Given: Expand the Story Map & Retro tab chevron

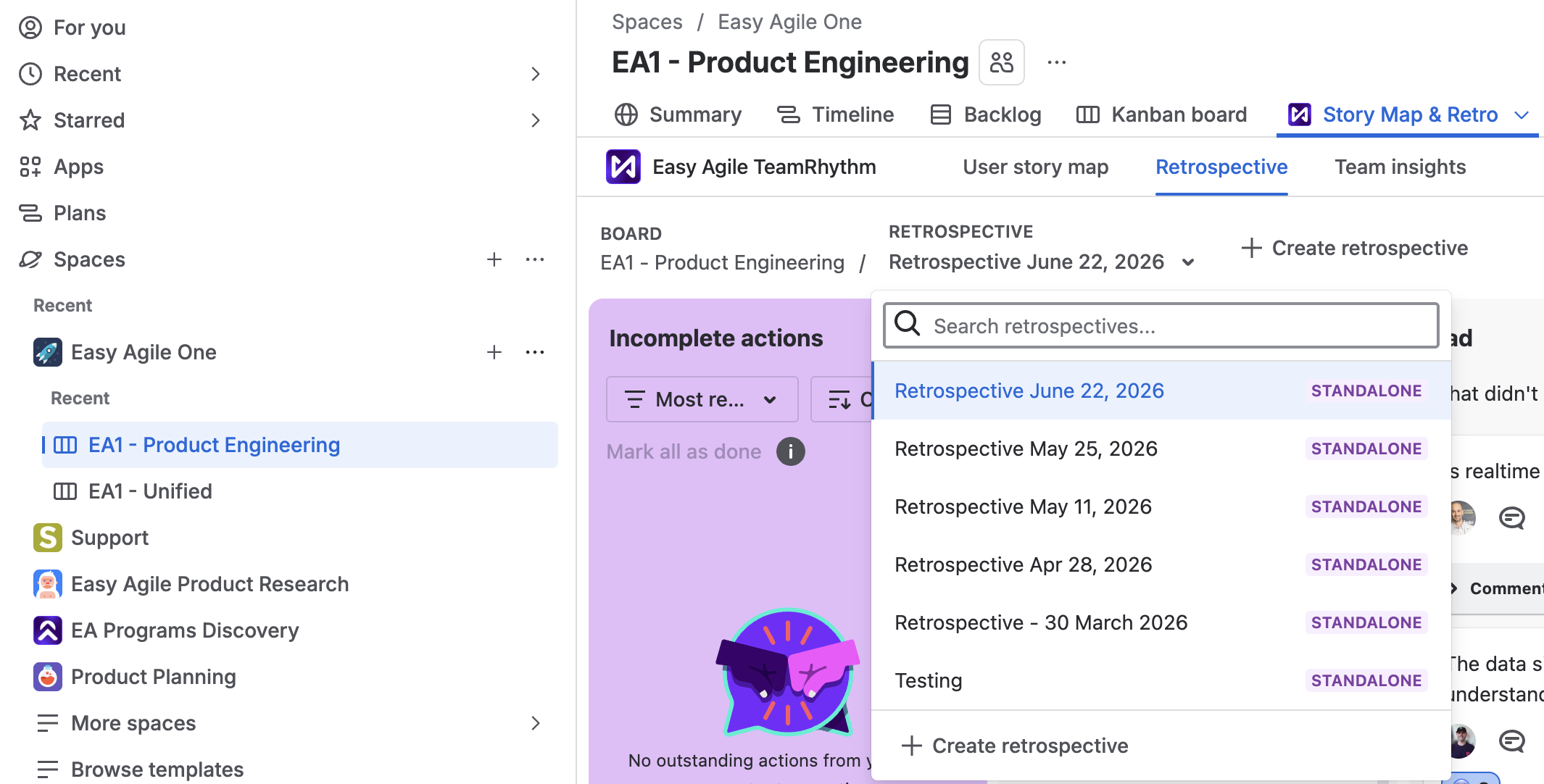Looking at the screenshot, I should pyautogui.click(x=1522, y=115).
